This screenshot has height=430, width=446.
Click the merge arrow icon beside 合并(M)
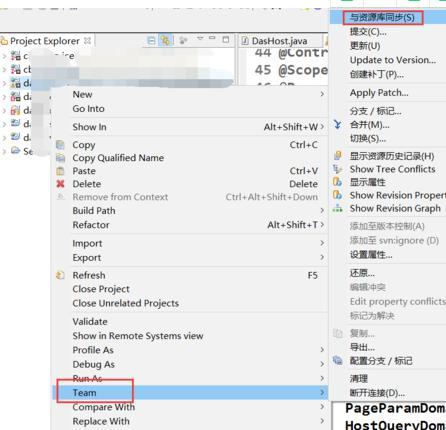click(x=338, y=125)
